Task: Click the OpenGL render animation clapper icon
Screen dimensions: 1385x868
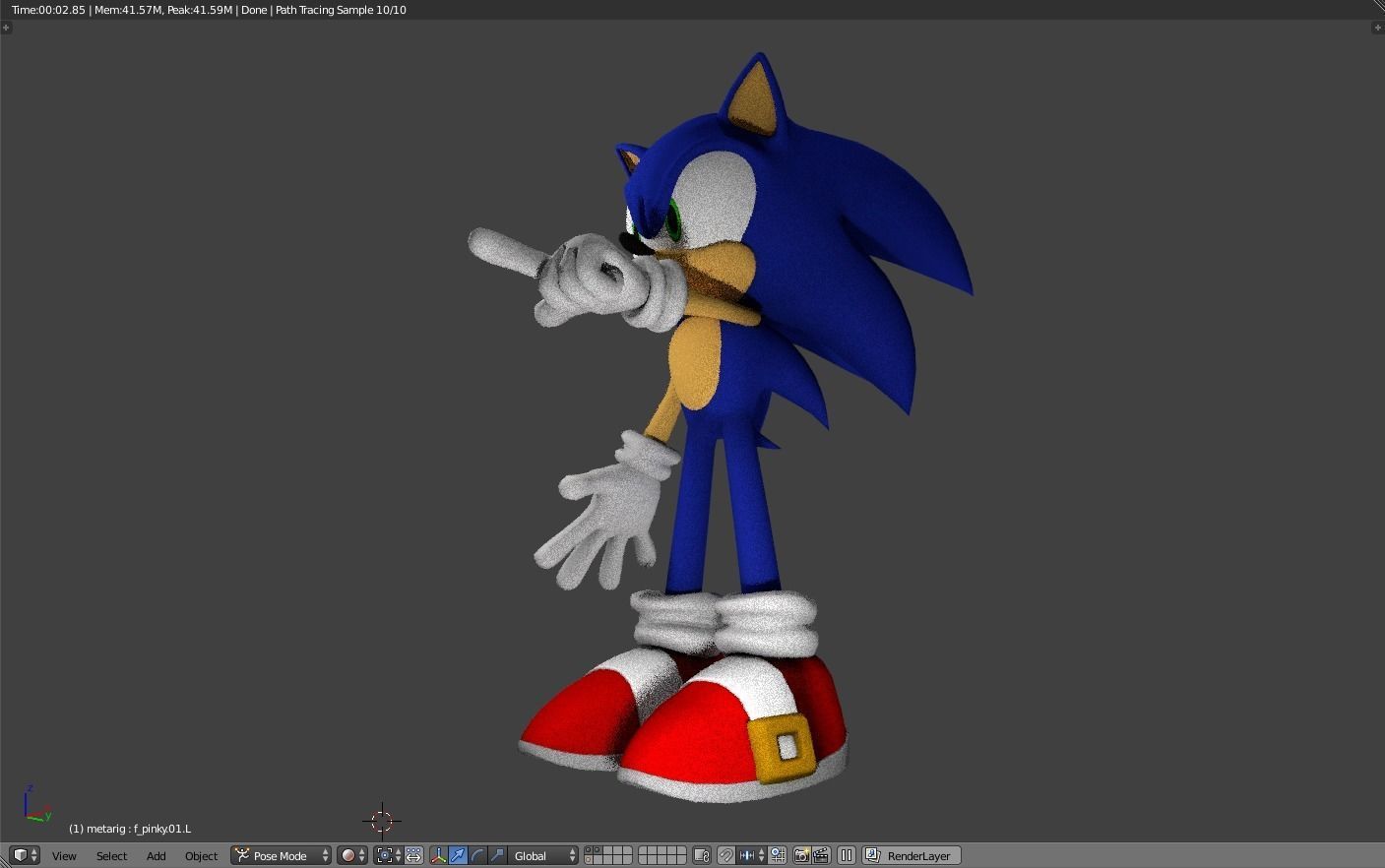Action: click(821, 855)
